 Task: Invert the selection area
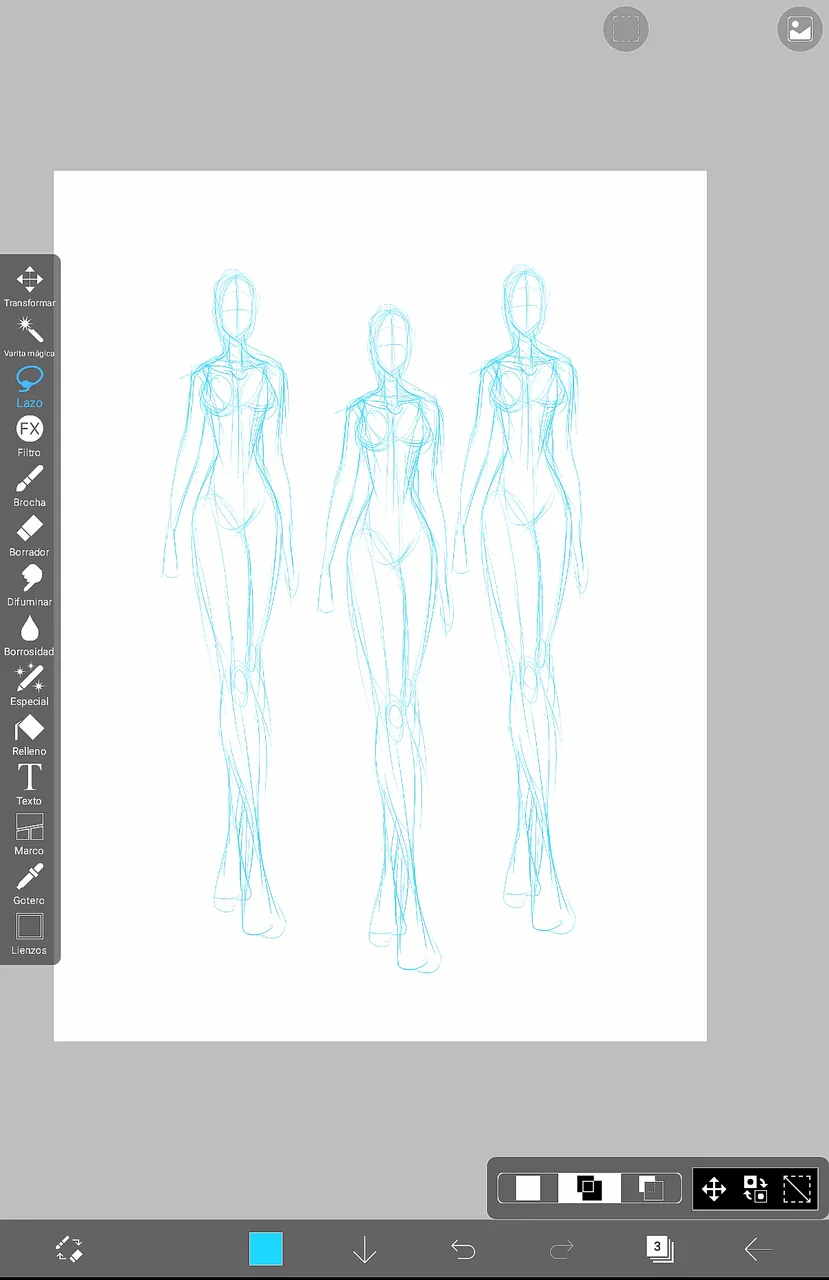[755, 1189]
